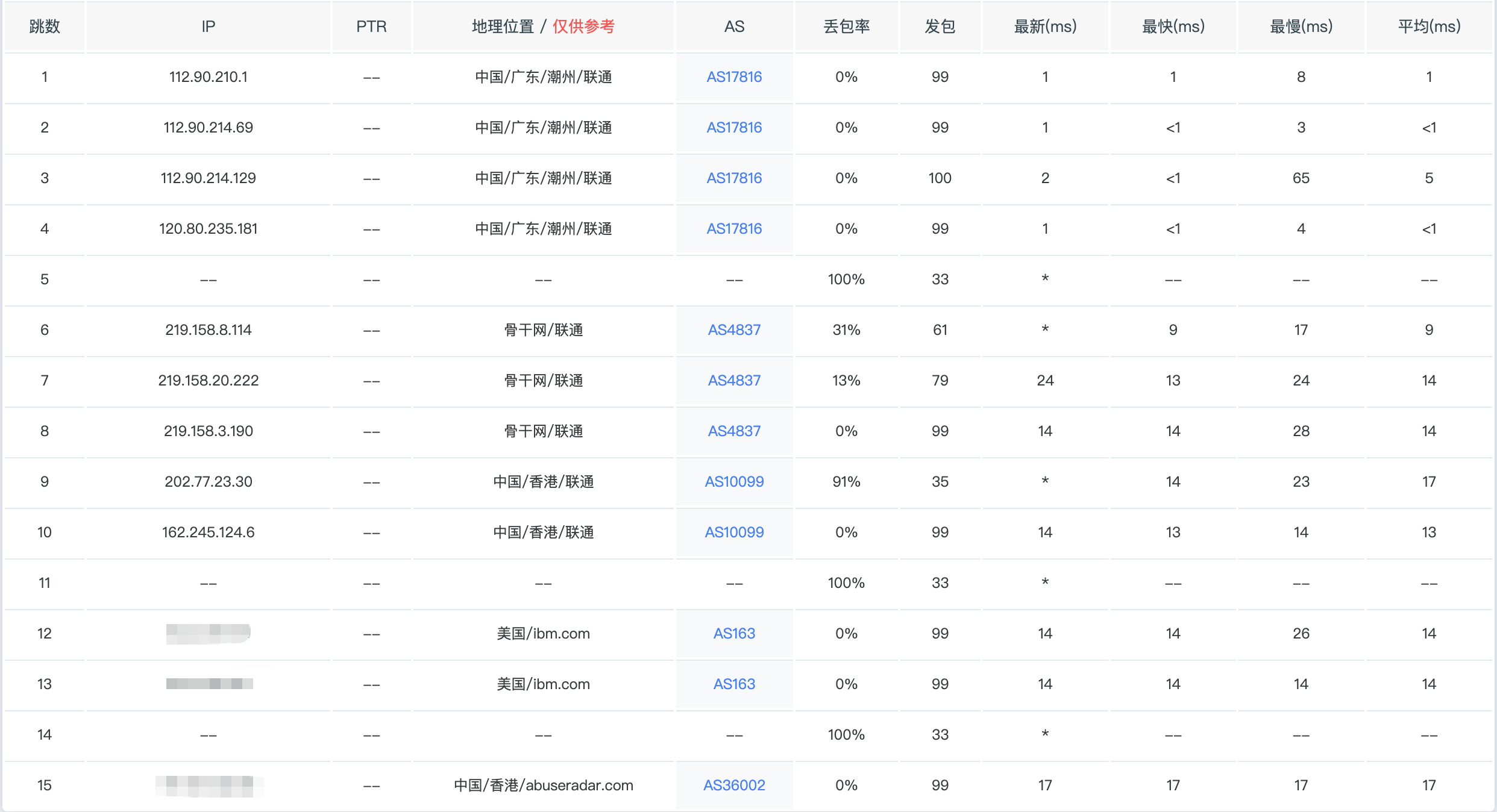Viewport: 1497px width, 812px height.
Task: Click the 最慢(ms) column header
Action: [1301, 27]
